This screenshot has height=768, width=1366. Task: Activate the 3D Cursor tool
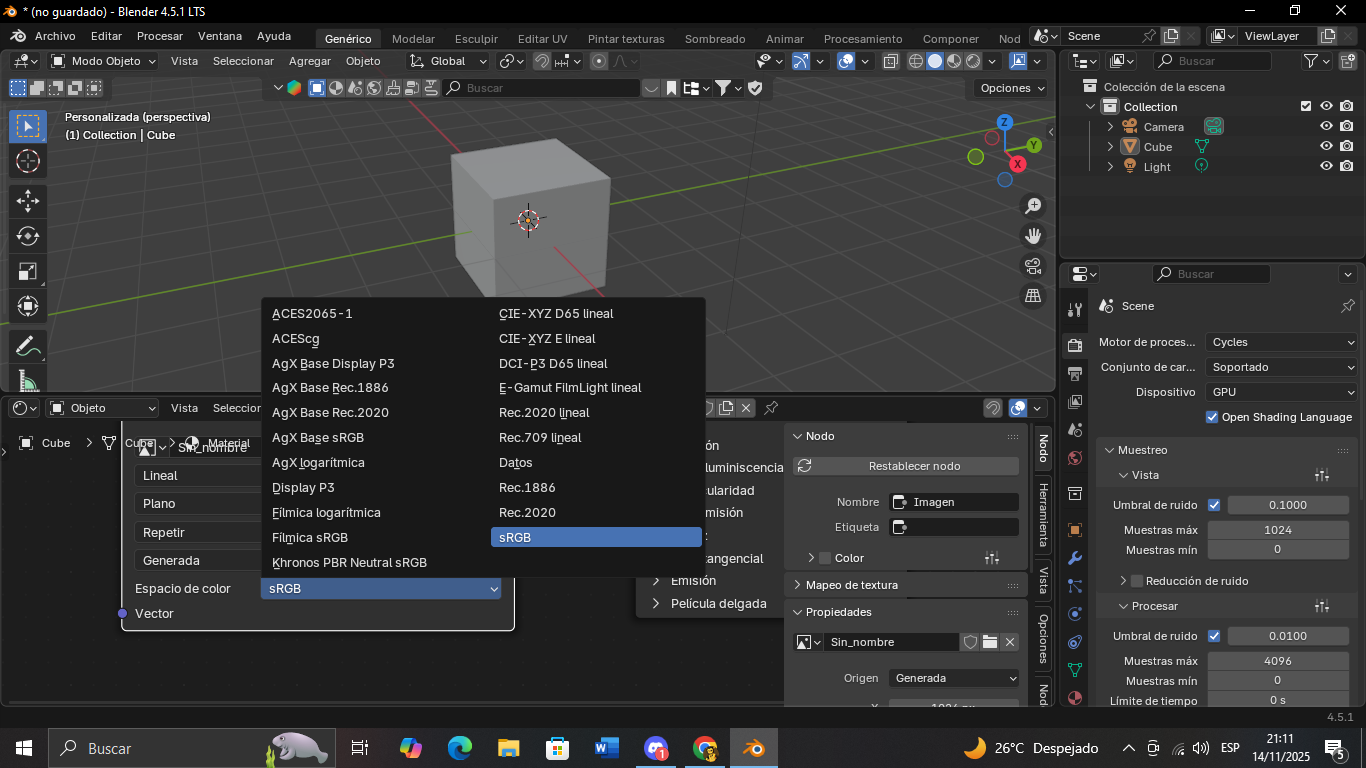click(27, 161)
